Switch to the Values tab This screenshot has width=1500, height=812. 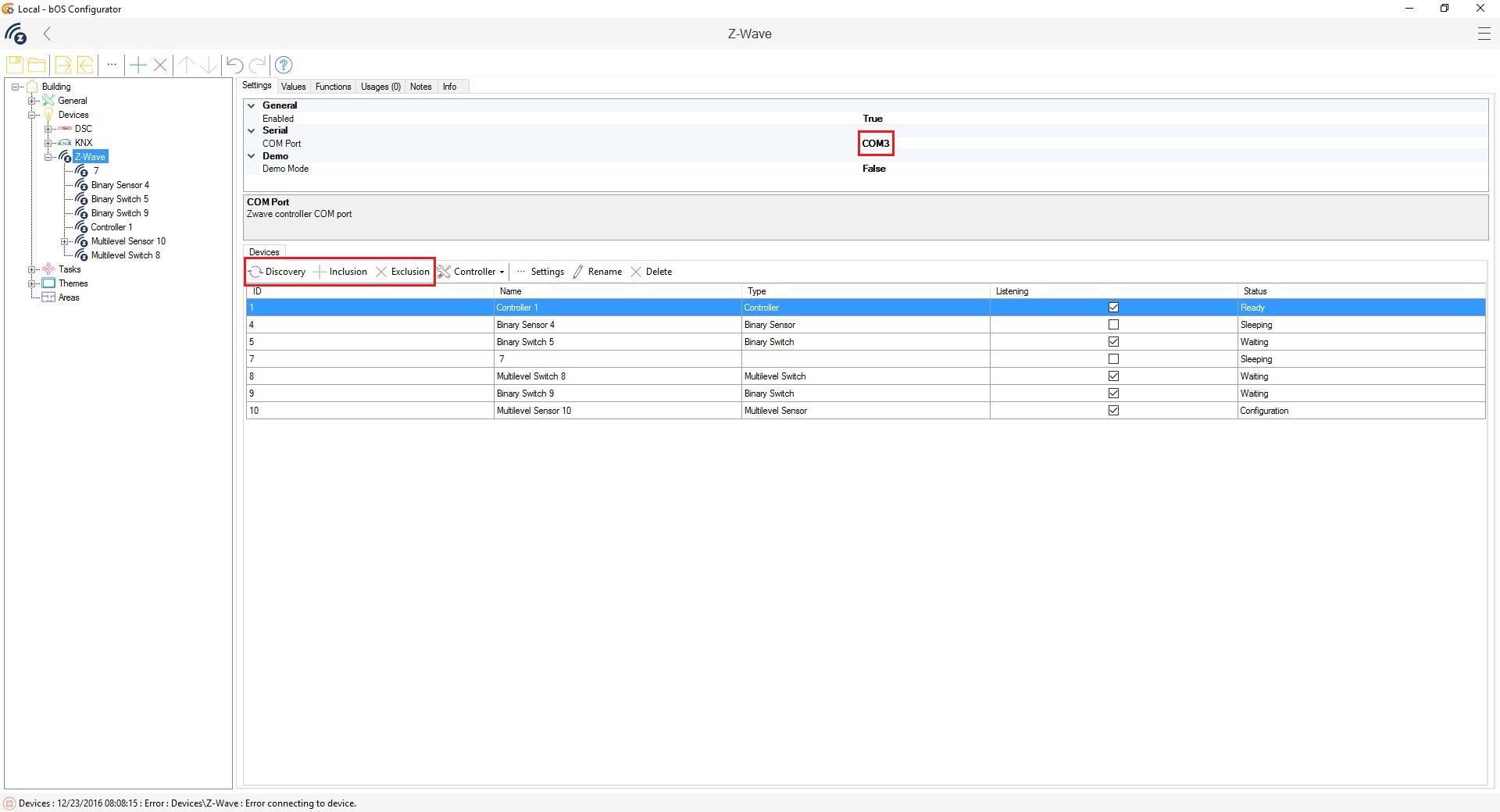[x=293, y=87]
